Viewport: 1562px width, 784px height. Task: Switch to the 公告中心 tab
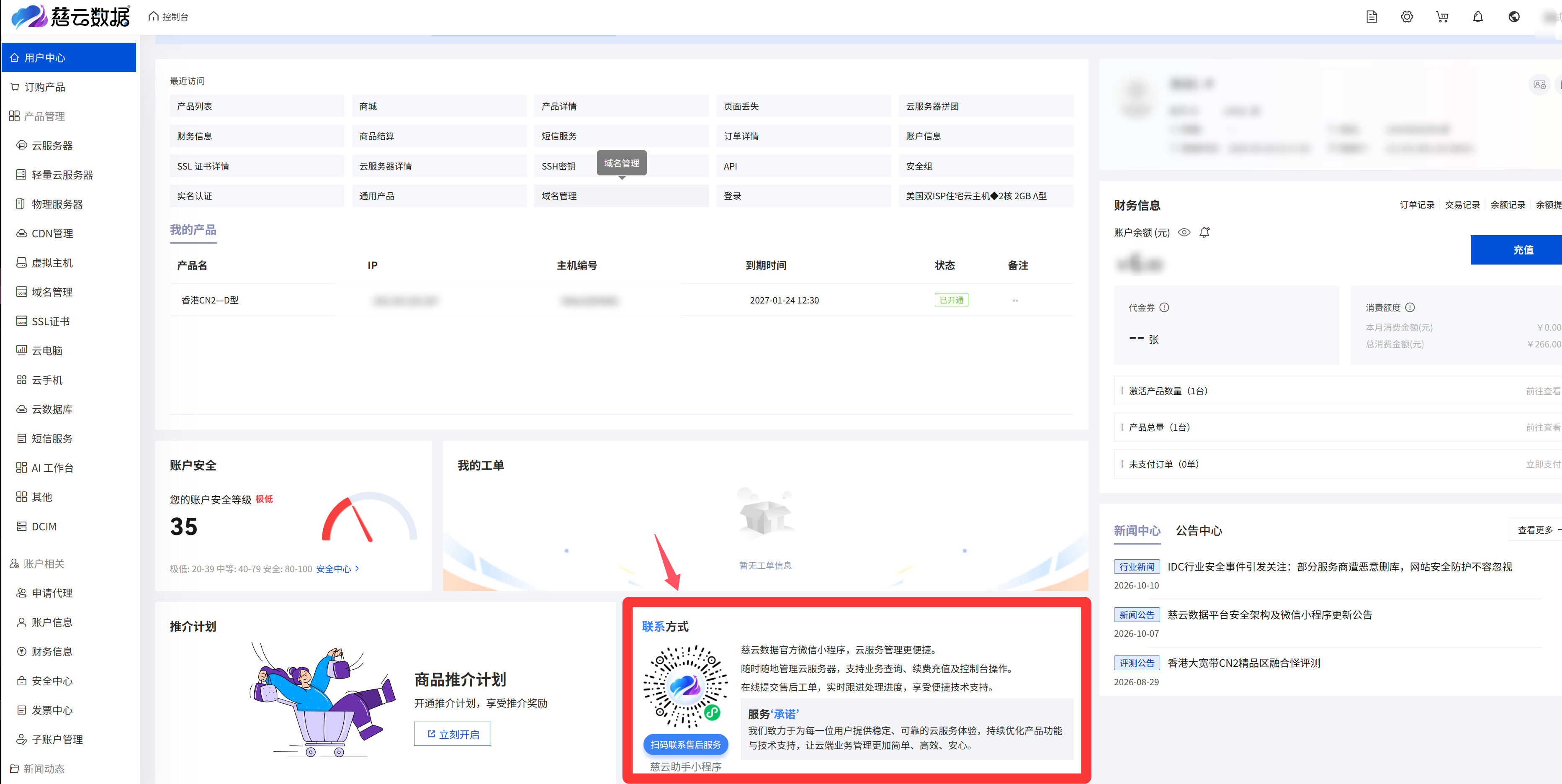(1199, 530)
